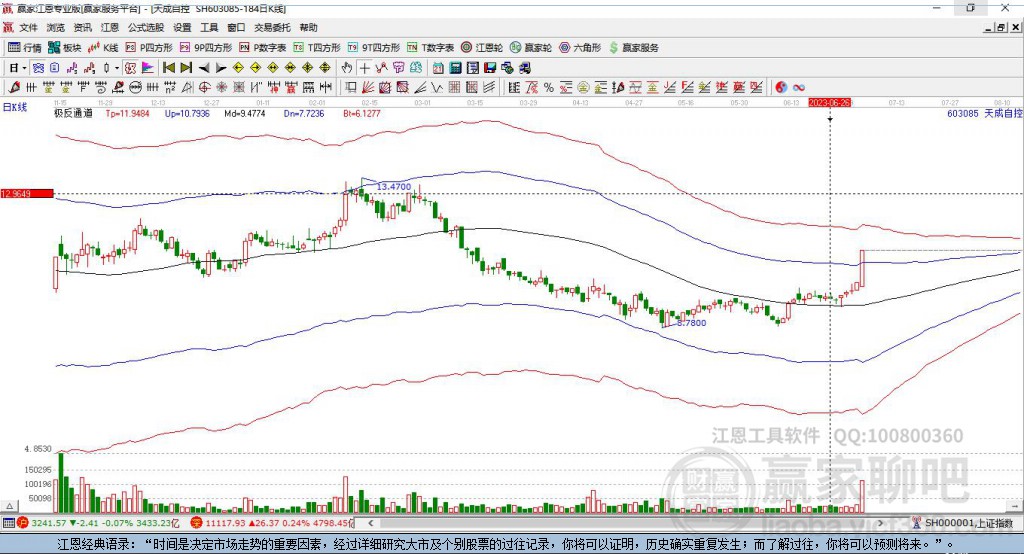The image size is (1024, 554).
Task: Select the Tp=11.9484 indicator value
Action: click(127, 113)
